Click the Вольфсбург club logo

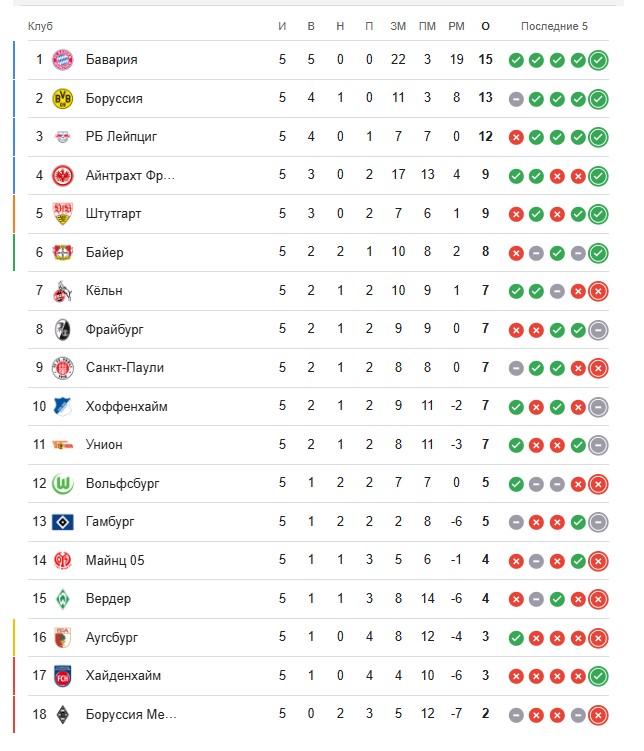point(63,483)
